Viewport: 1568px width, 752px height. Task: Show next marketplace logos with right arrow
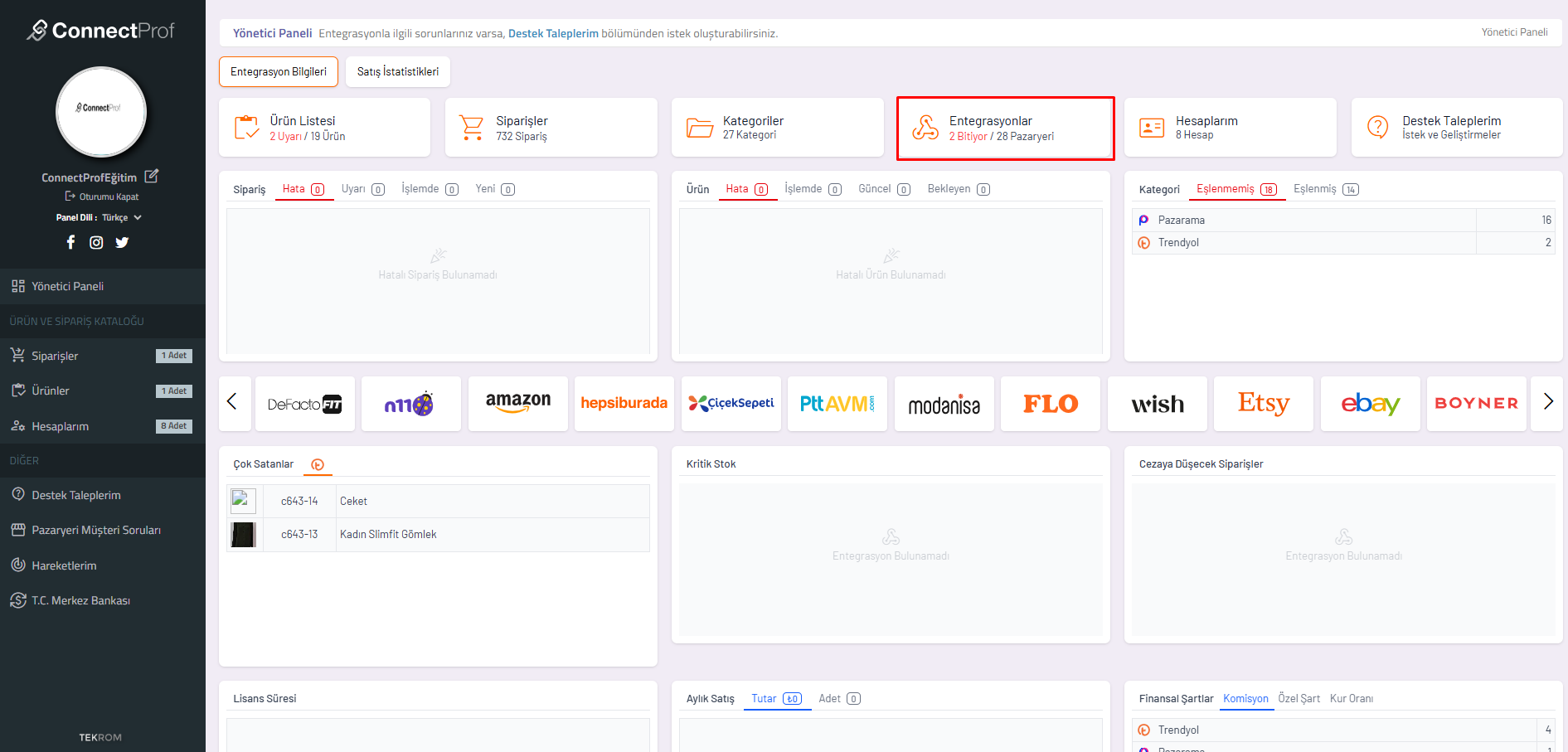1547,402
